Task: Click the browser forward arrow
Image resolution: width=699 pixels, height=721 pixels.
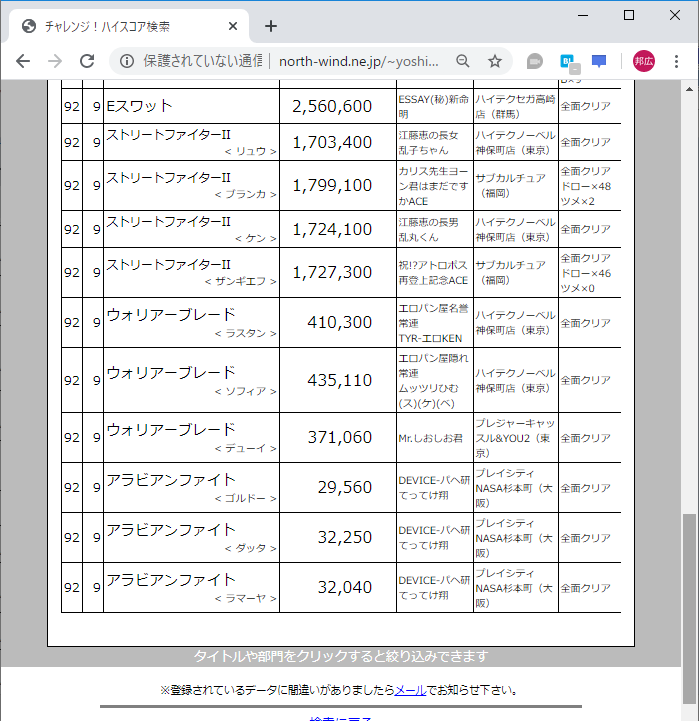Action: point(55,61)
